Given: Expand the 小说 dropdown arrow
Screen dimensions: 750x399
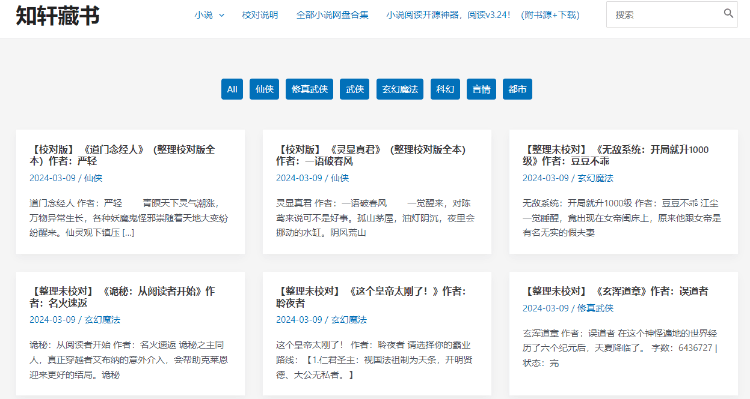Looking at the screenshot, I should click(x=221, y=15).
